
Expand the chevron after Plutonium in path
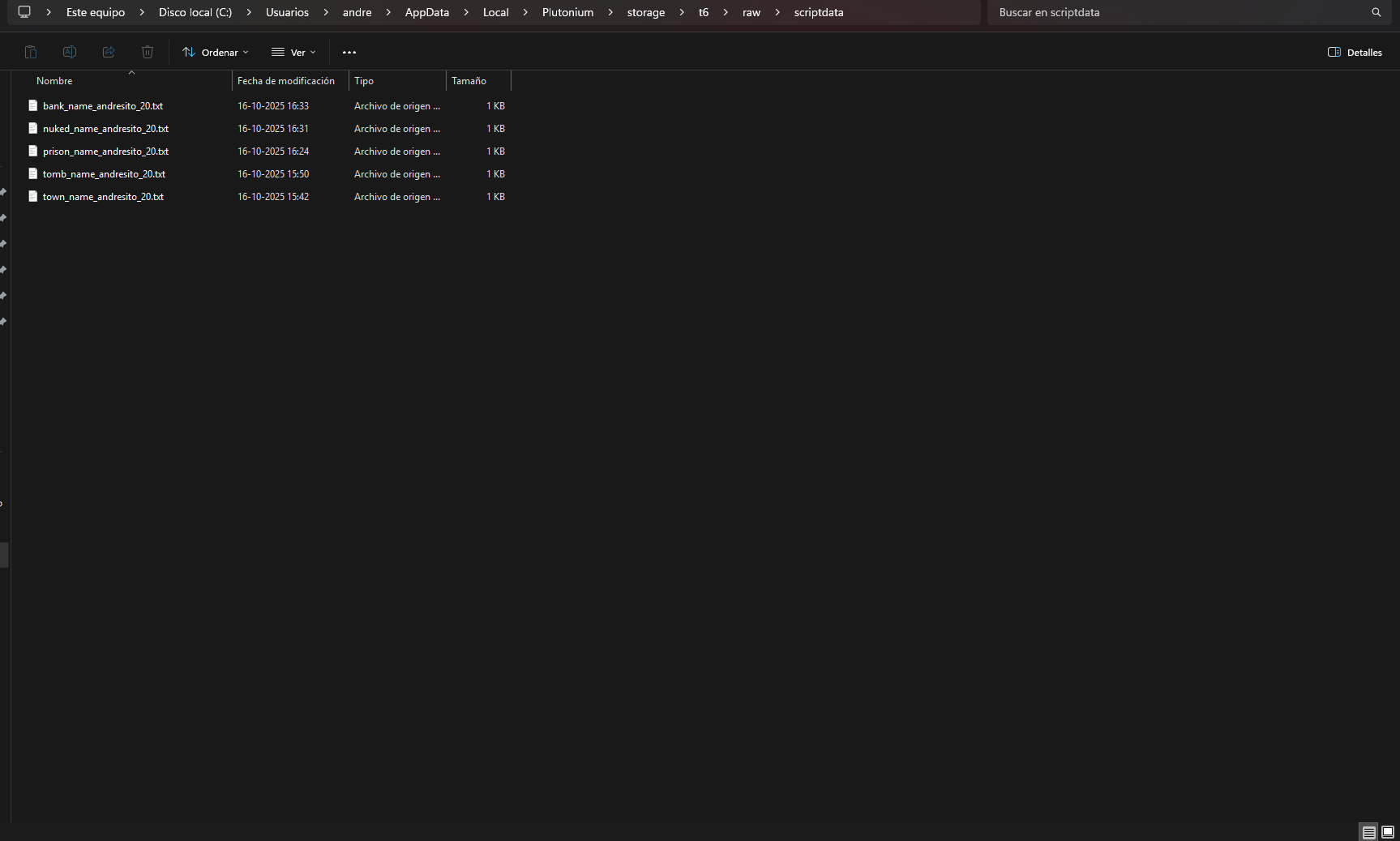click(610, 12)
